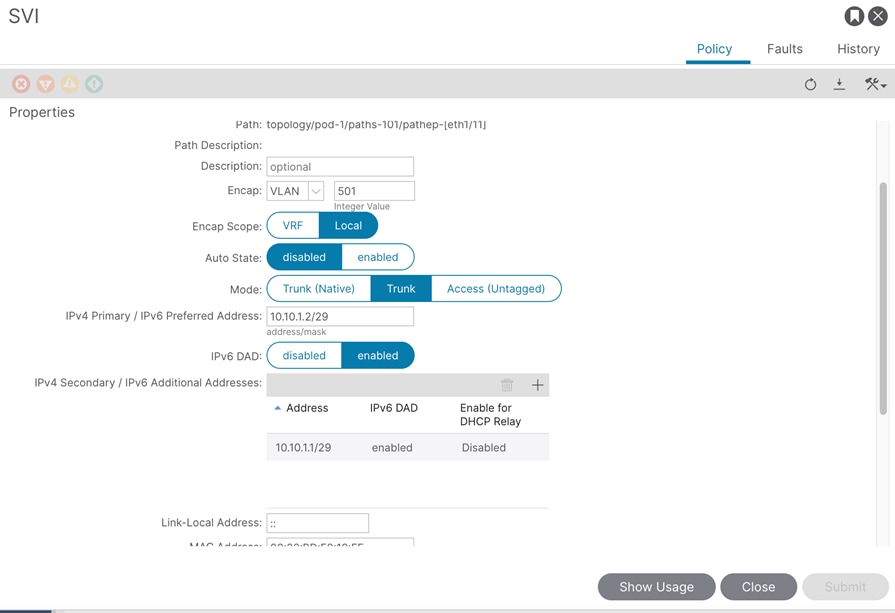This screenshot has height=613, width=895.
Task: Open the wrench tools menu
Action: pos(871,84)
